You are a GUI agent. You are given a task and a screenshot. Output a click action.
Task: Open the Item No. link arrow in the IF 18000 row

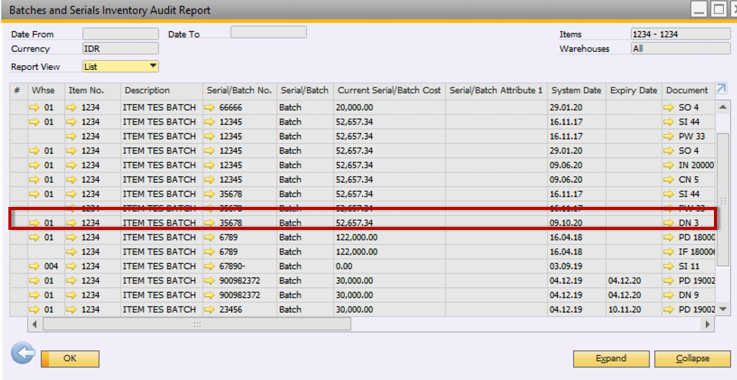pyautogui.click(x=71, y=252)
